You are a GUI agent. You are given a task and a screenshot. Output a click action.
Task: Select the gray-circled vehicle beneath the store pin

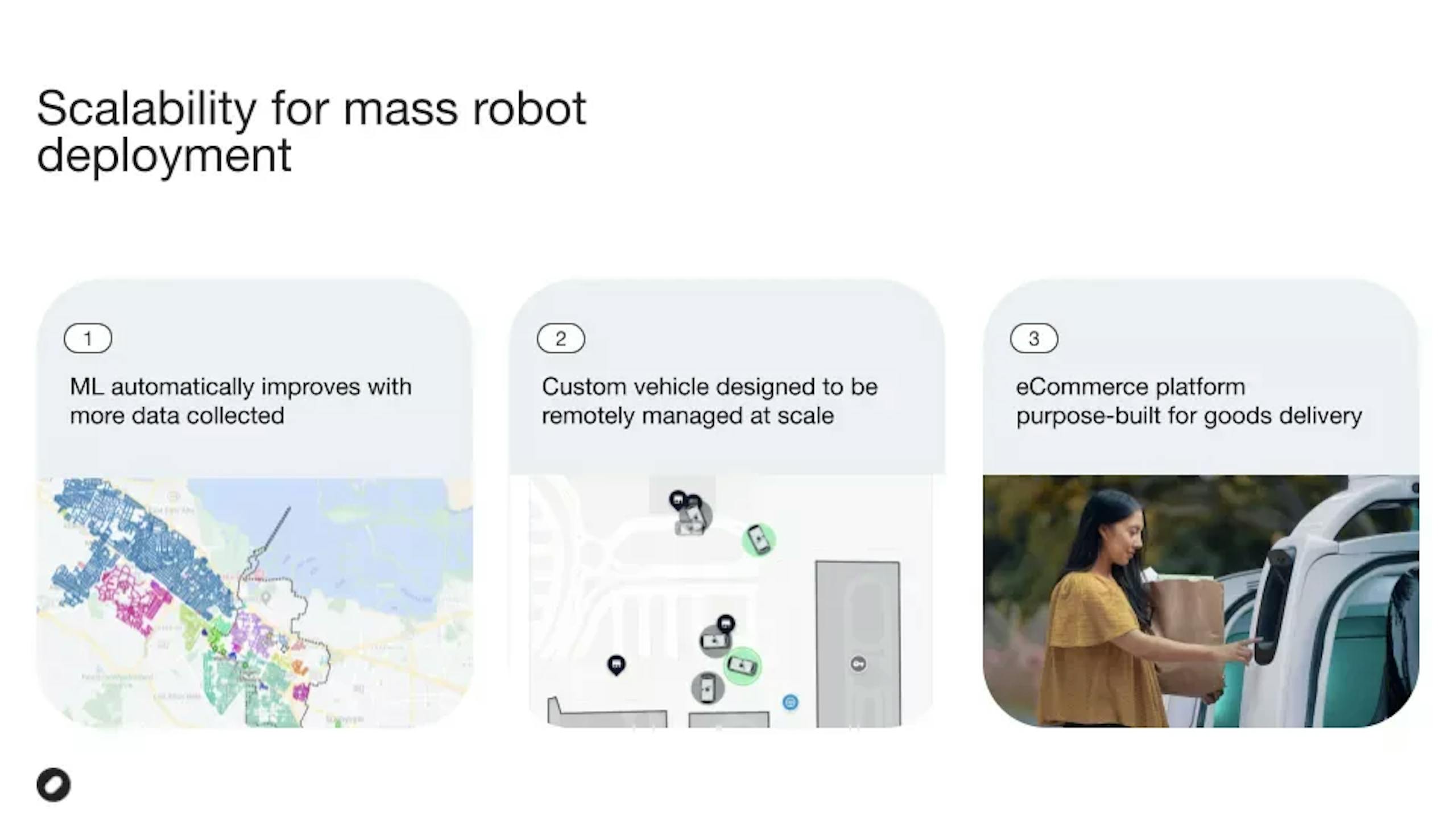(x=714, y=641)
